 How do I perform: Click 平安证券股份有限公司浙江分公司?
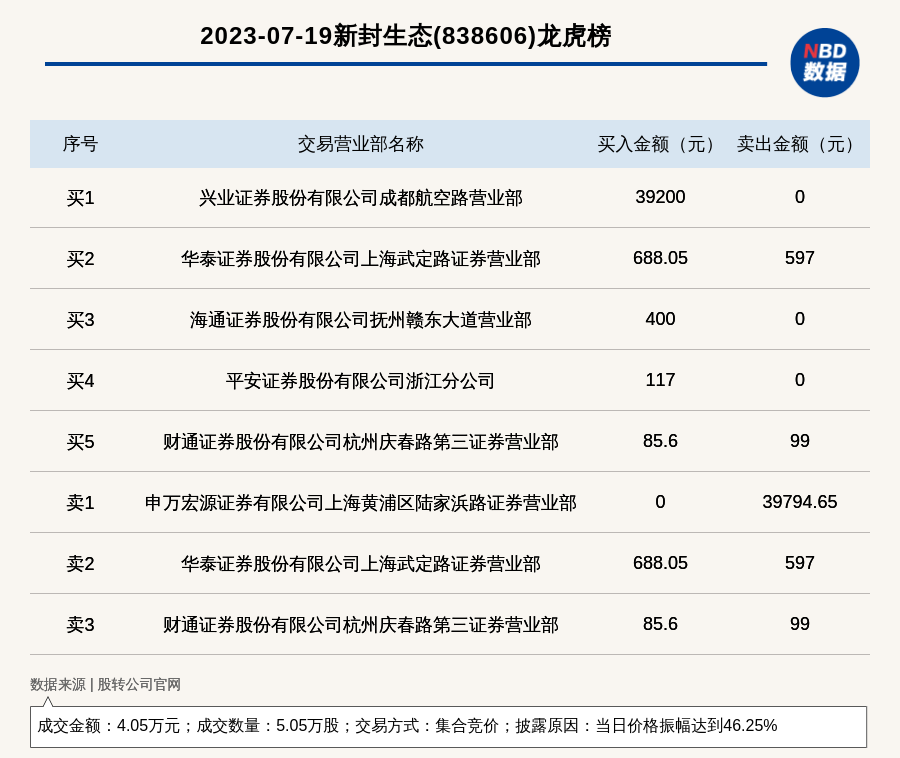point(360,381)
